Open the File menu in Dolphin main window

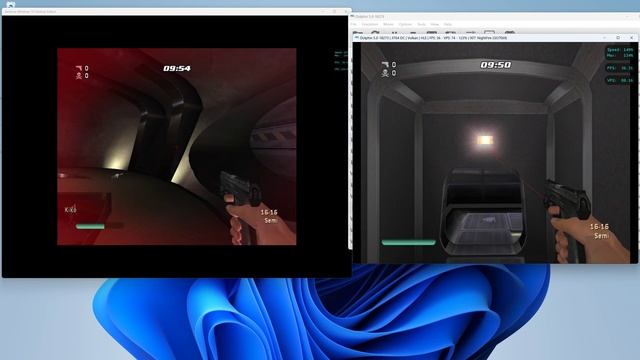pos(354,24)
